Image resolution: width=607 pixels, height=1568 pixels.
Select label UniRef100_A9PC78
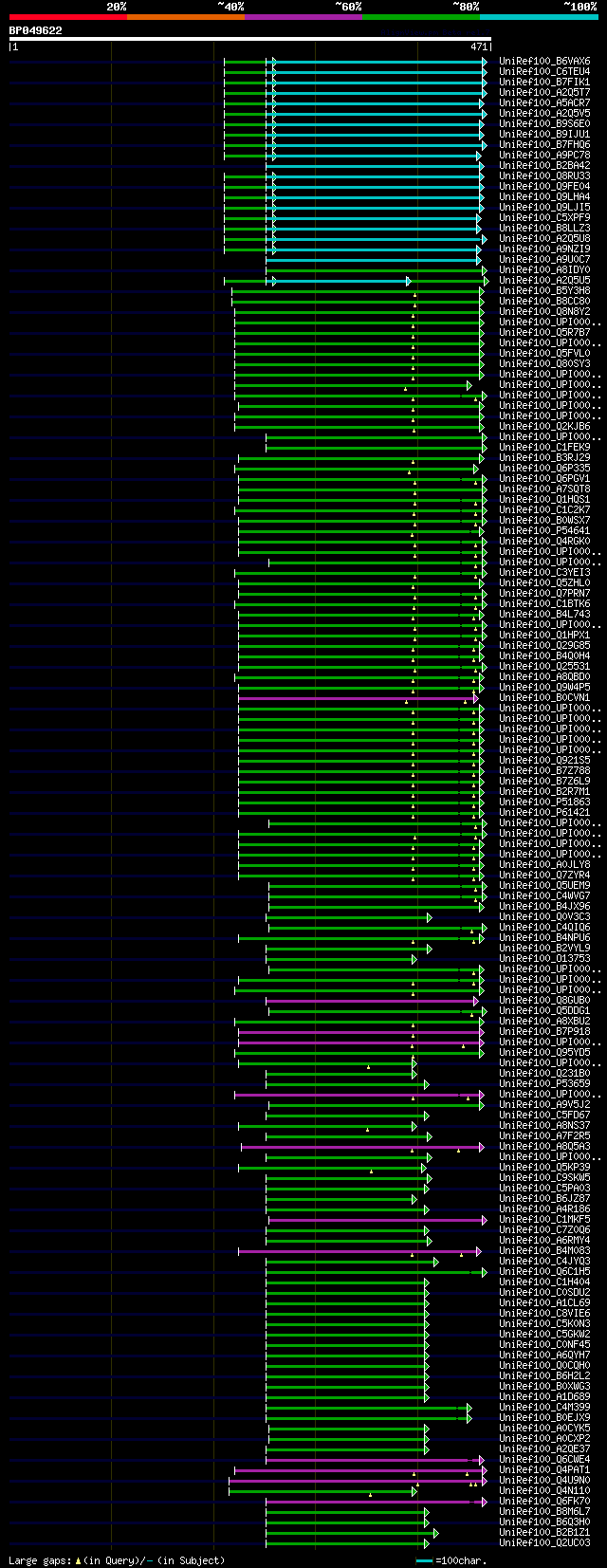[544, 155]
